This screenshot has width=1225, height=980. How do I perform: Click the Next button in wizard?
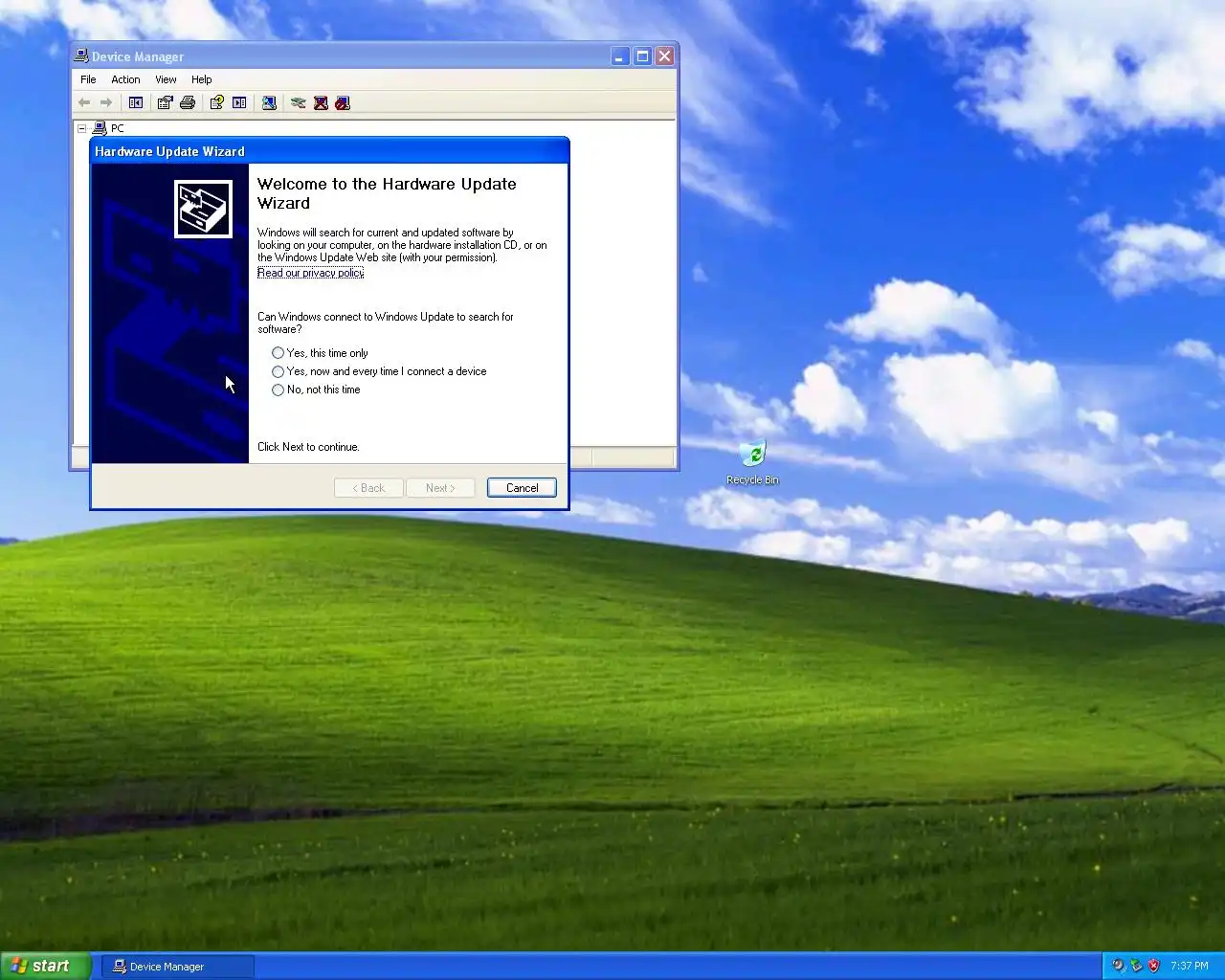coord(440,488)
